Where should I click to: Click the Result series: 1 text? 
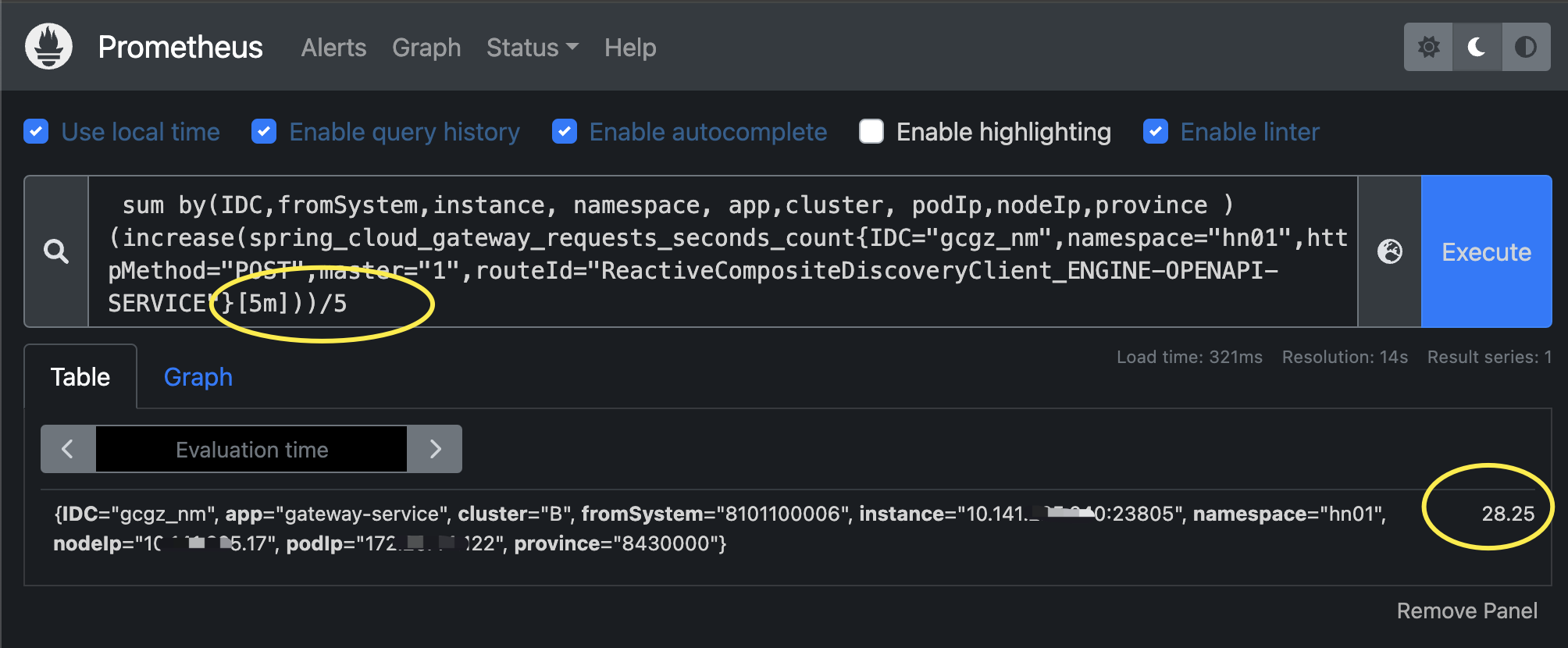click(1489, 357)
